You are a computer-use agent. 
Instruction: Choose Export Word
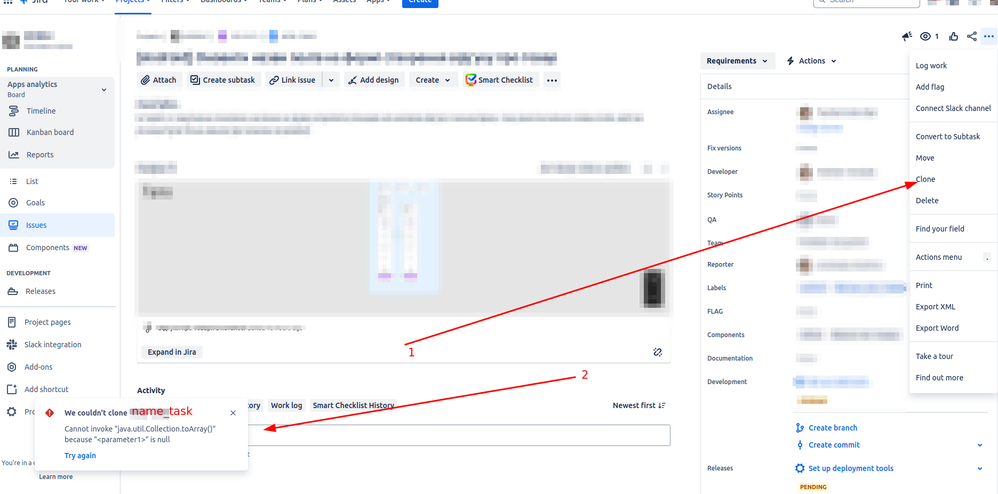tap(937, 328)
